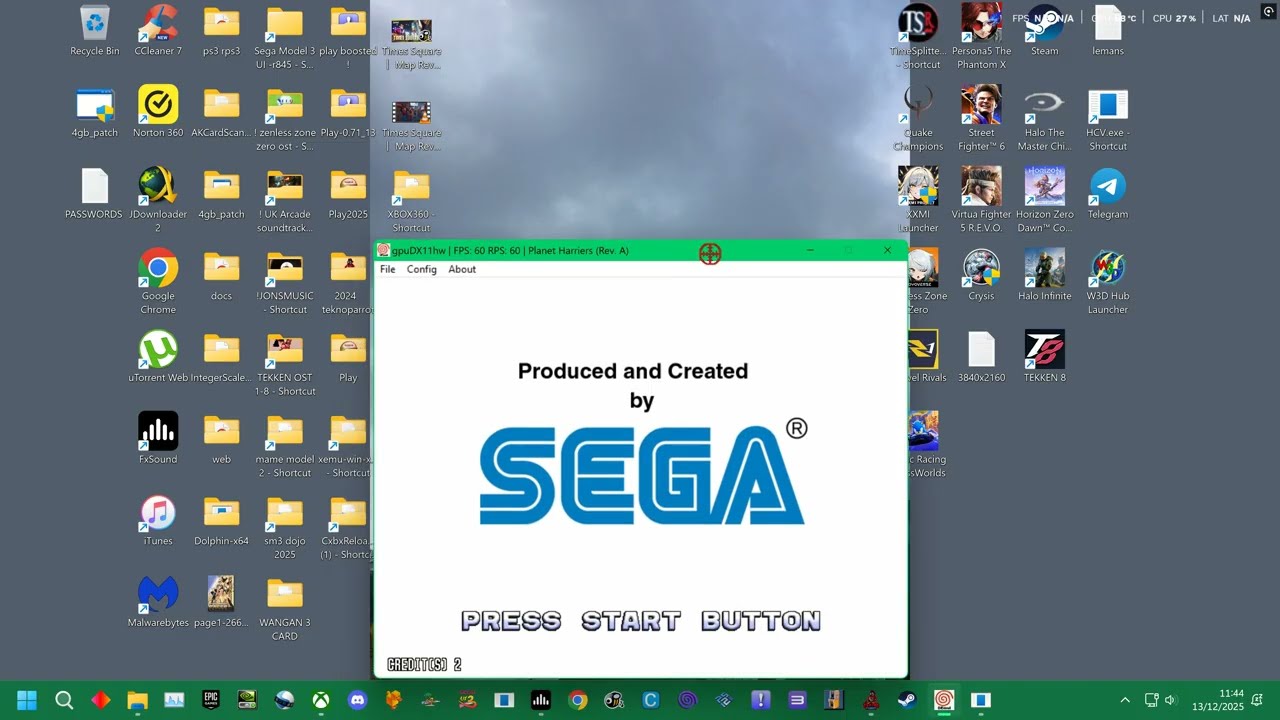Select the UK Arcade soundtrack shortcut
The height and width of the screenshot is (720, 1280).
[285, 200]
